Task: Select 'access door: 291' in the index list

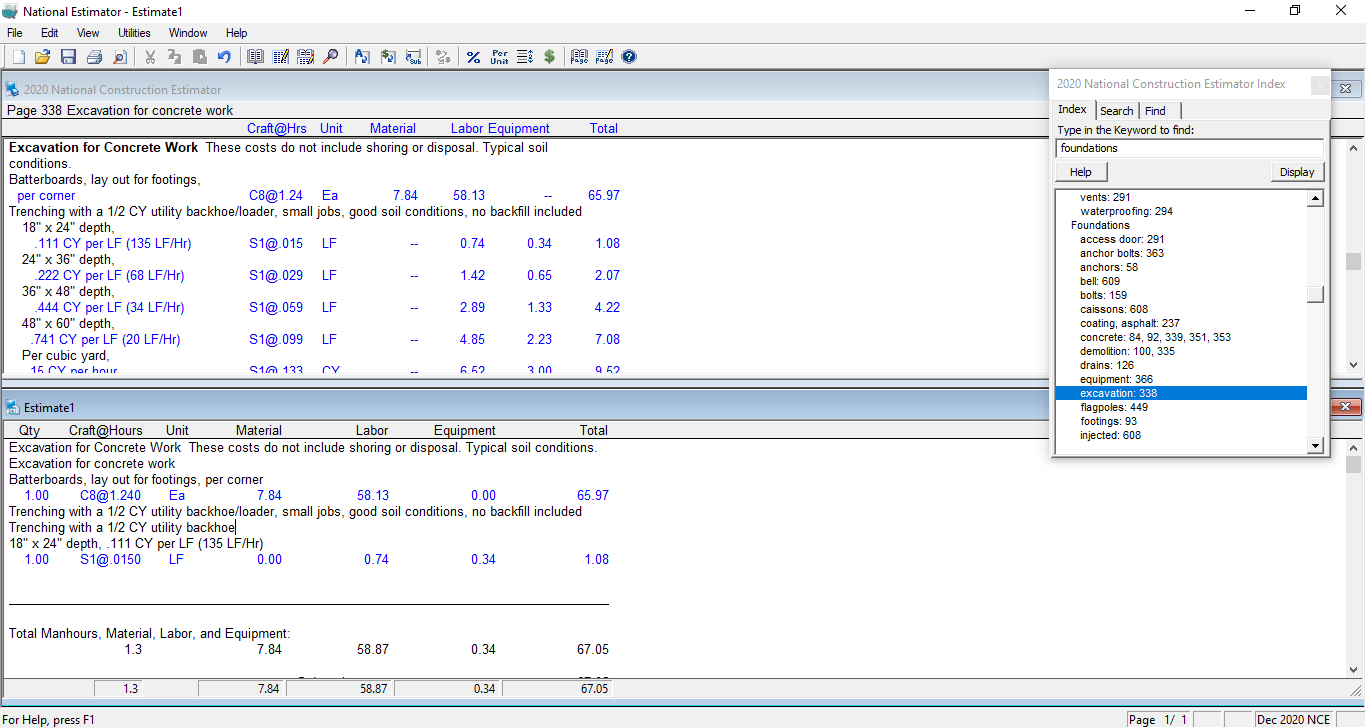Action: click(1122, 239)
